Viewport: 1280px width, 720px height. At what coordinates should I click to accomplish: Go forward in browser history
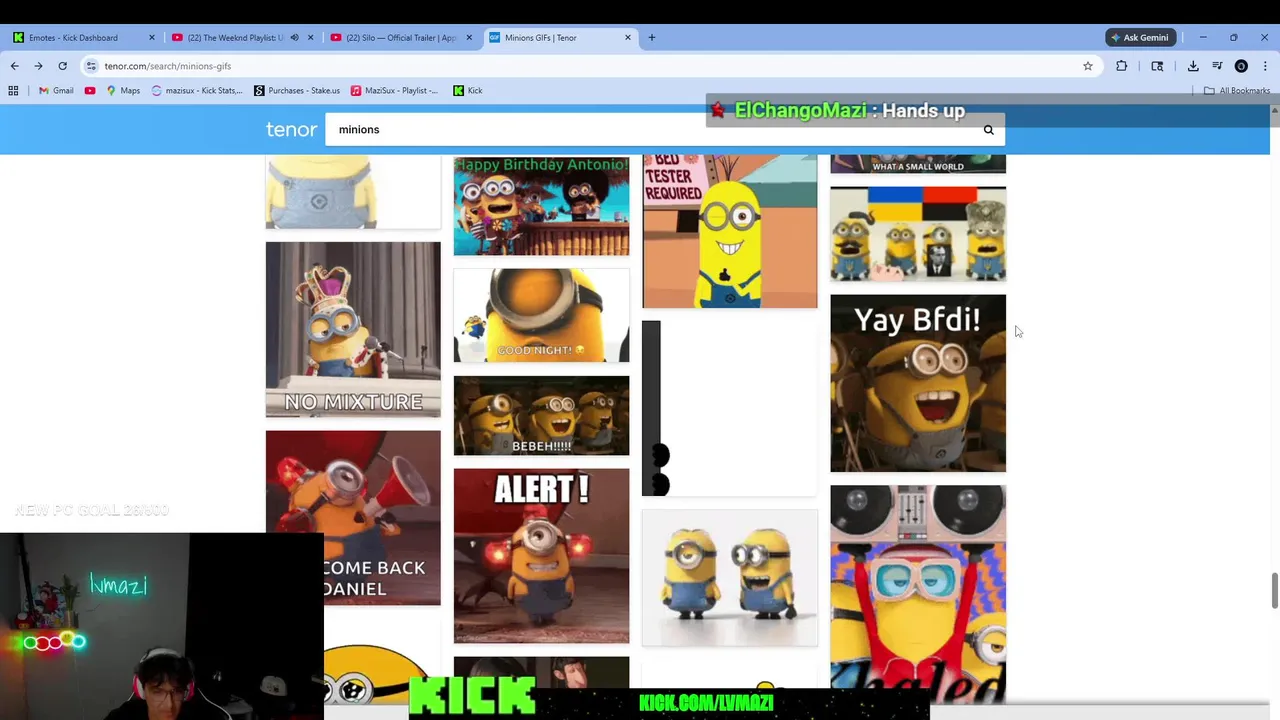point(38,66)
